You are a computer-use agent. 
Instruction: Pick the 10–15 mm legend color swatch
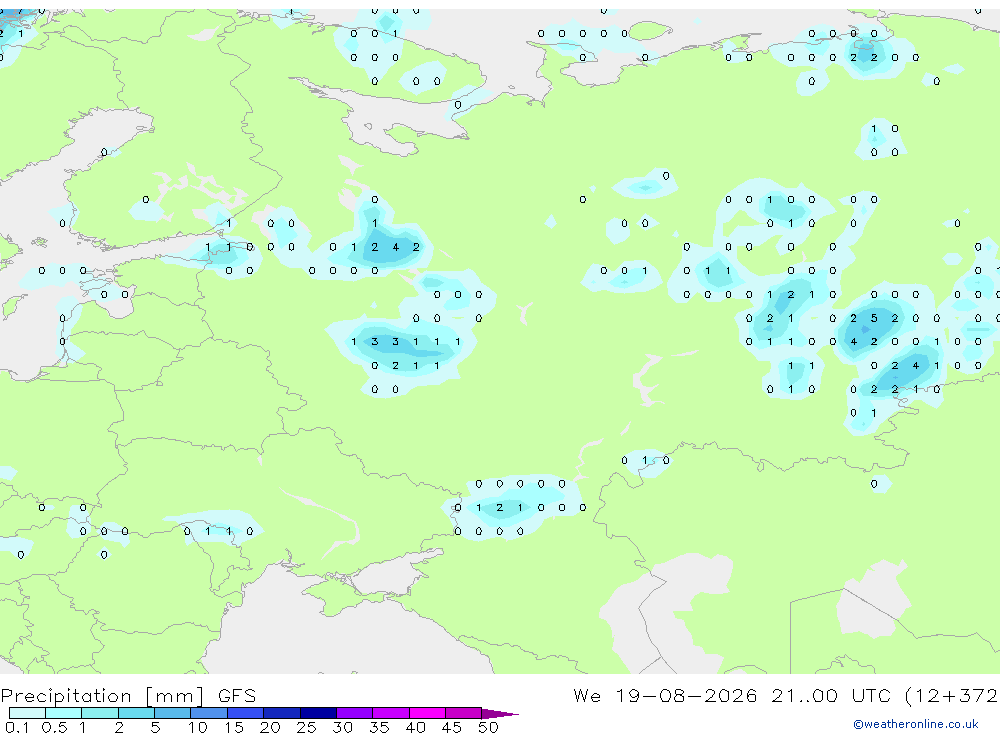209,713
